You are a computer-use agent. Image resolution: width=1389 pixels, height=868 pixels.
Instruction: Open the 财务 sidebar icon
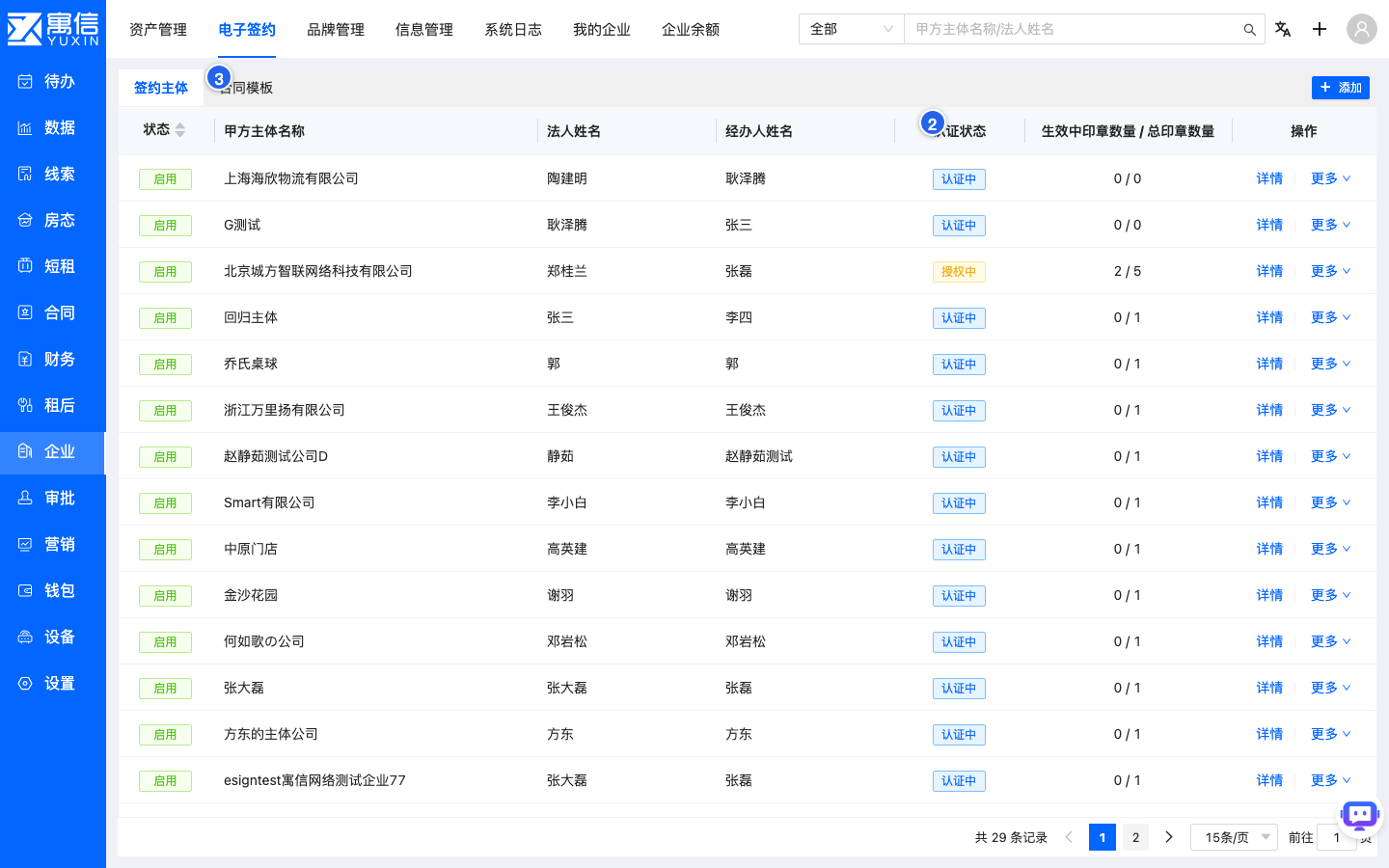coord(25,359)
